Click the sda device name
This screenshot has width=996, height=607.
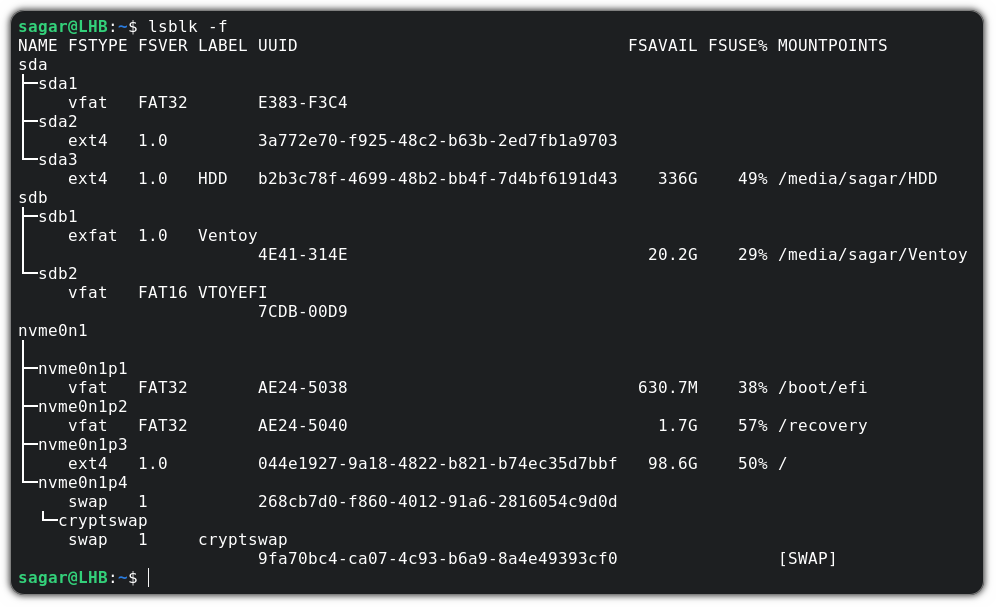(x=32, y=65)
